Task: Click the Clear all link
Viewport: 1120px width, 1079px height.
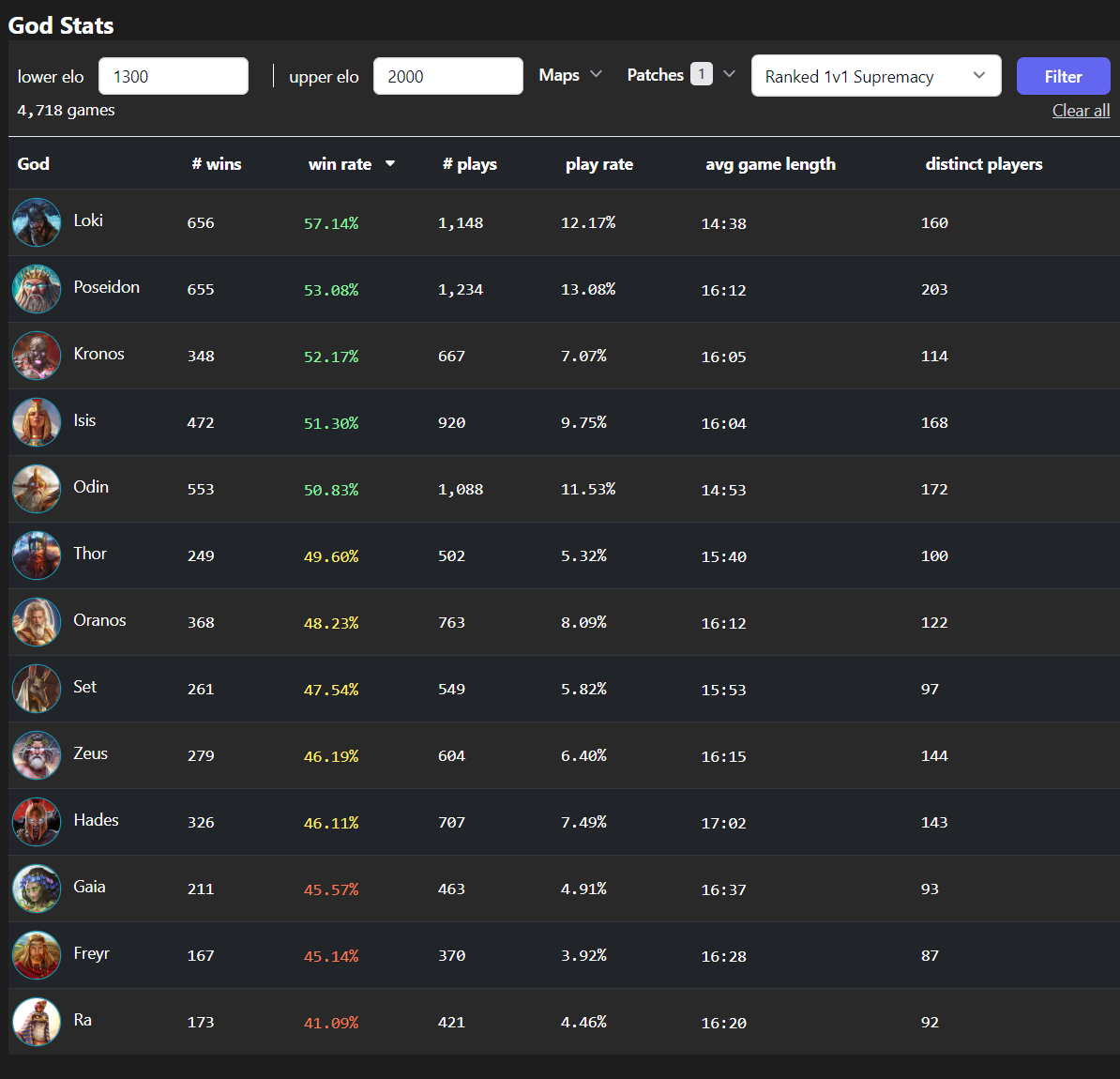Action: [1081, 111]
